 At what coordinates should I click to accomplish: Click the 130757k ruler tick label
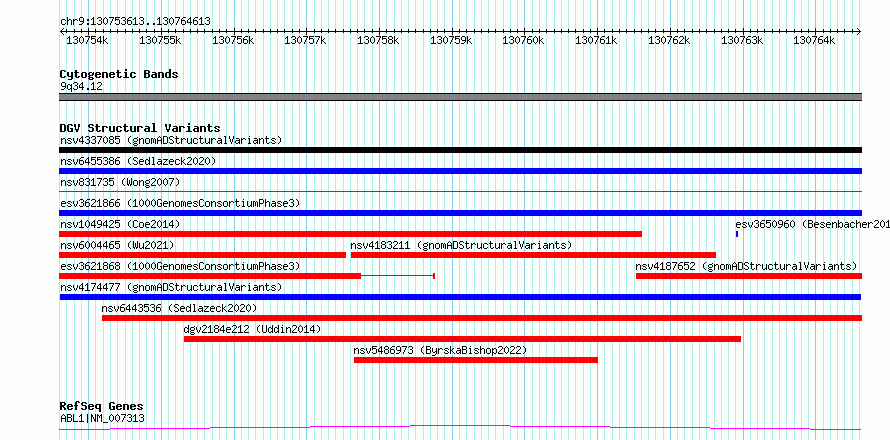click(306, 40)
